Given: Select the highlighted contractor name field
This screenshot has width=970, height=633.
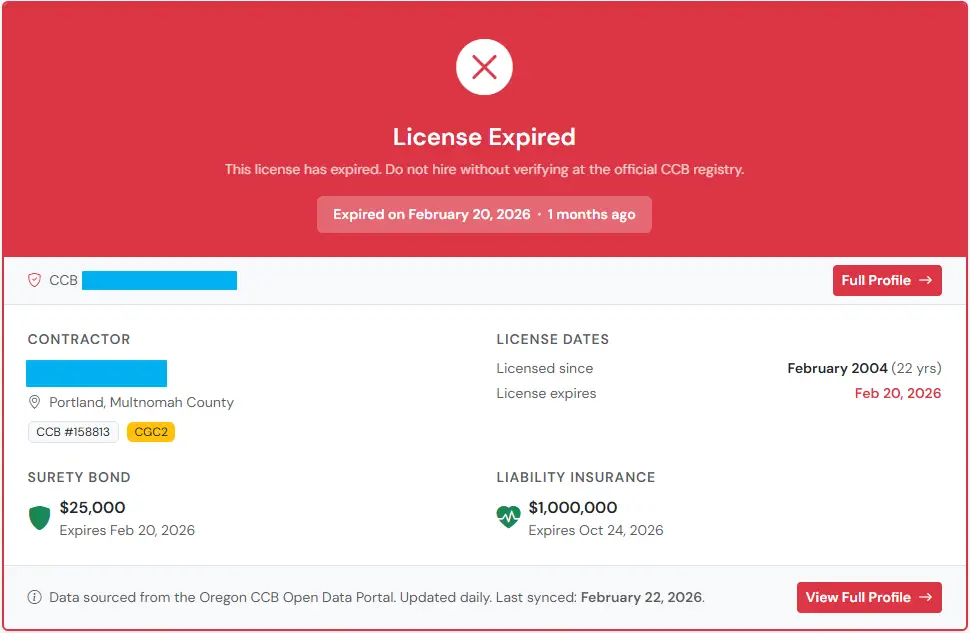Looking at the screenshot, I should [96, 373].
